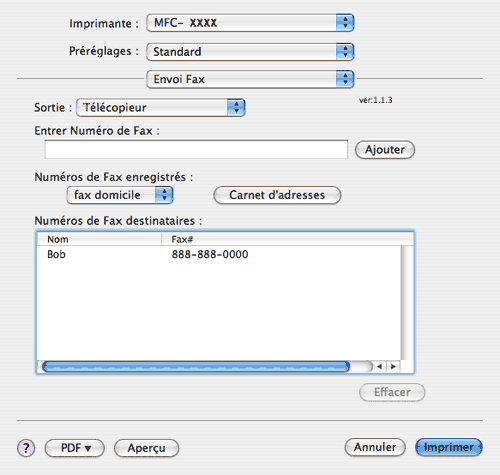Open the fax domicile dropdown

click(120, 195)
